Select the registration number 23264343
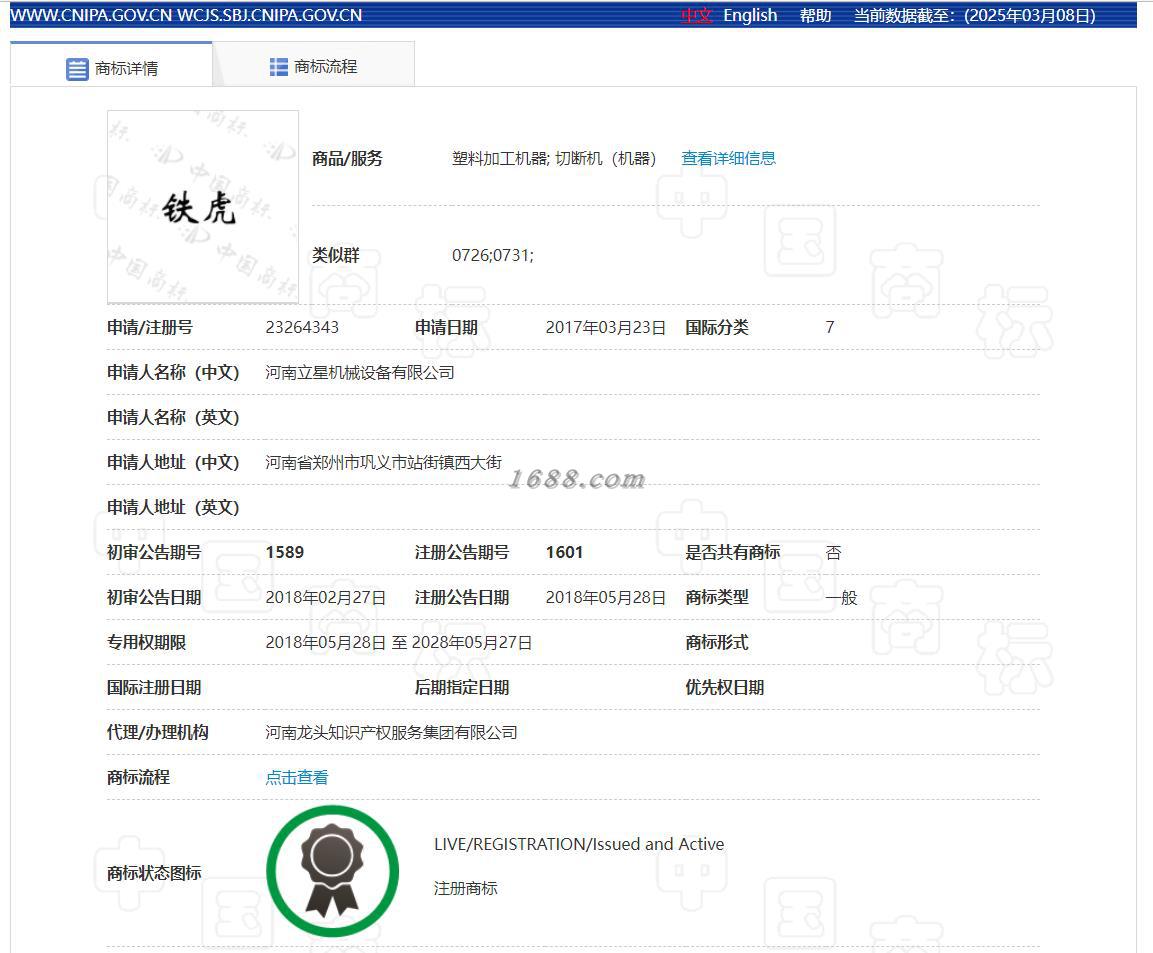 302,327
